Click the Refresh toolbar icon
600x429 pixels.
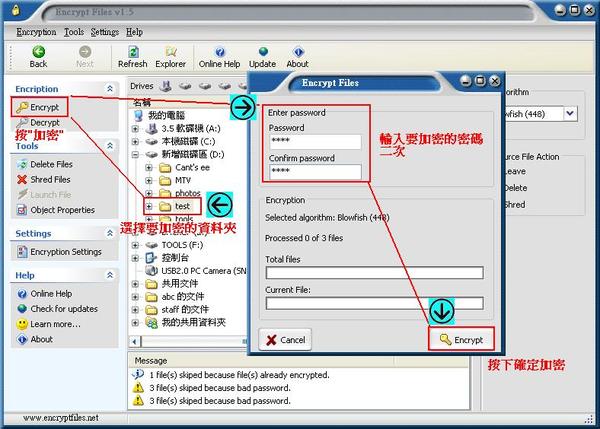132,57
